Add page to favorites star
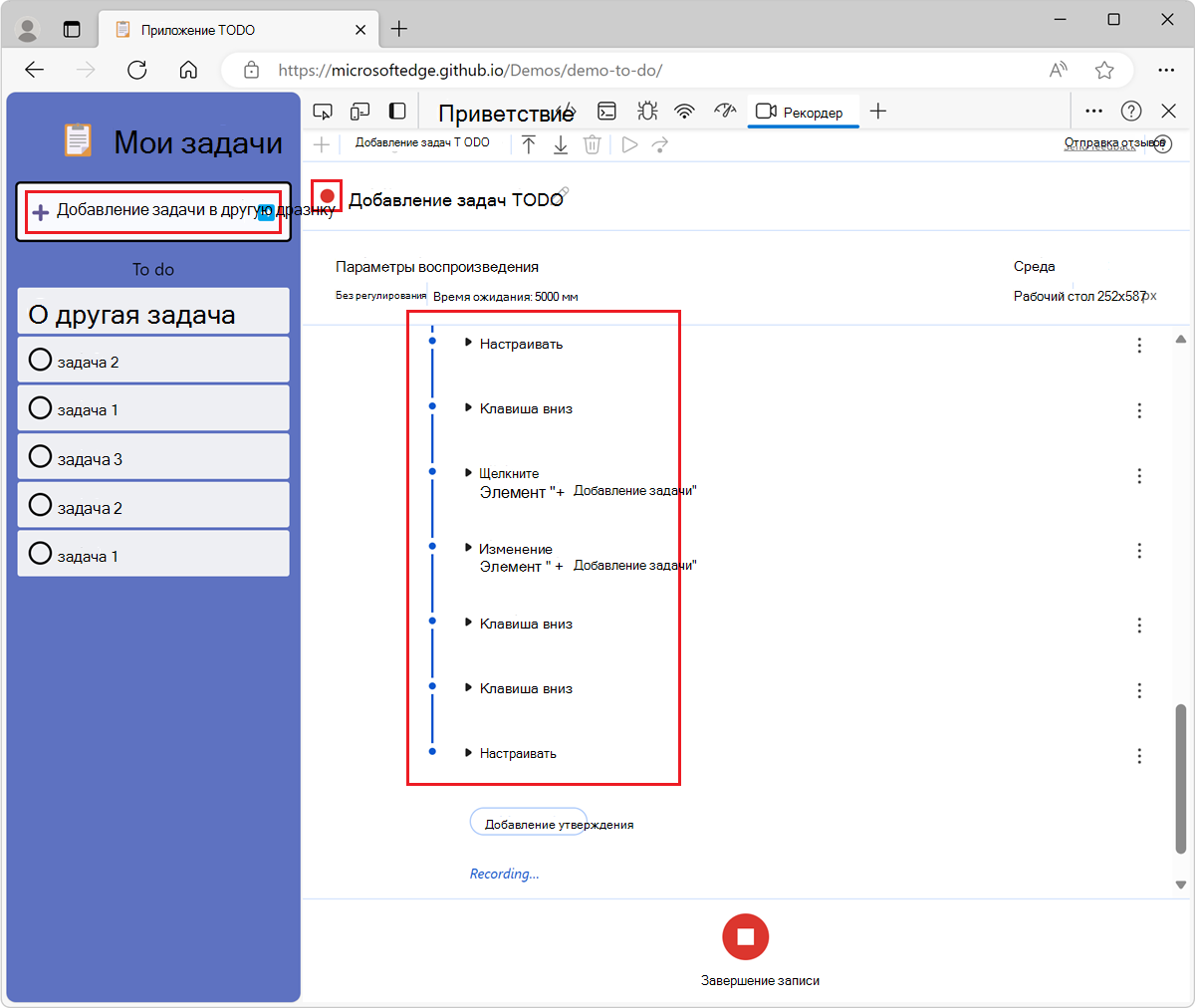The height and width of the screenshot is (1008, 1195). pos(1104,70)
